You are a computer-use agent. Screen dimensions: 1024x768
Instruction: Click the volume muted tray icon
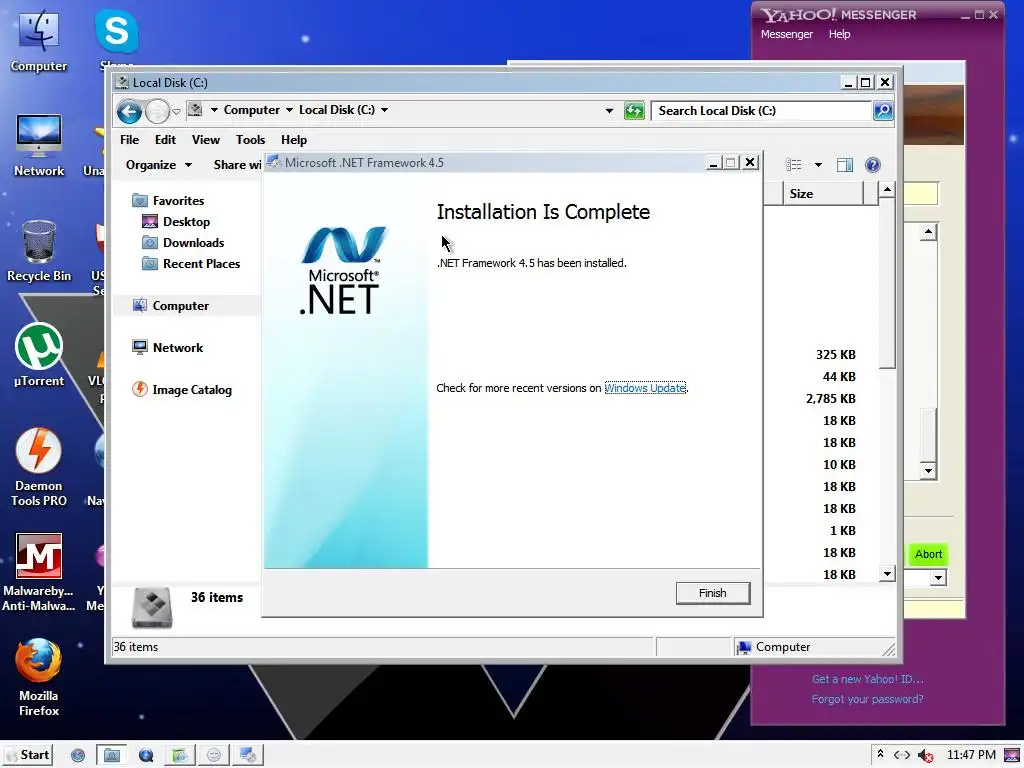coord(925,756)
